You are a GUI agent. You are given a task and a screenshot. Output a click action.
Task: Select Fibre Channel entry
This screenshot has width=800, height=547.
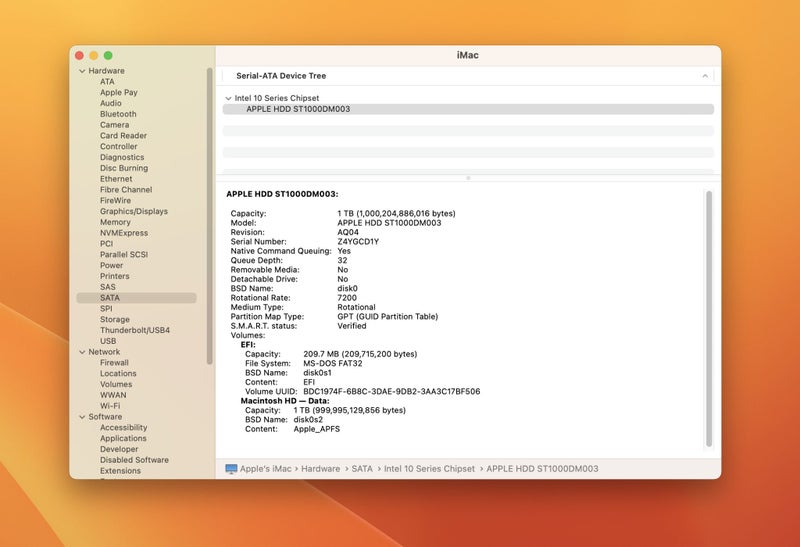126,189
